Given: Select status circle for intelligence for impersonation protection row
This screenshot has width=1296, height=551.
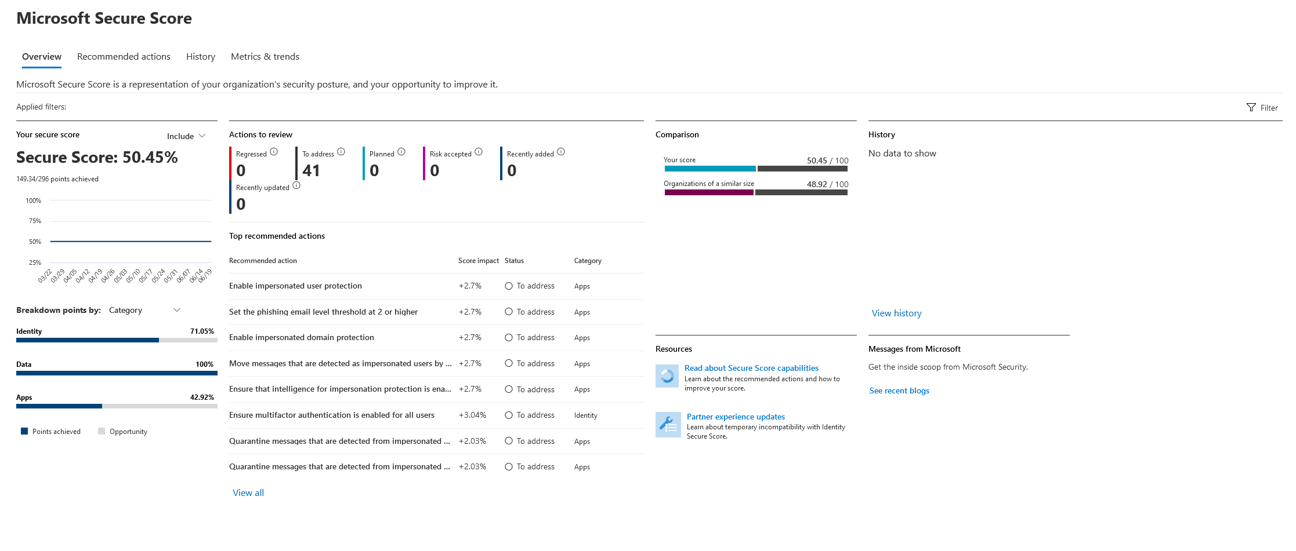Looking at the screenshot, I should (509, 389).
